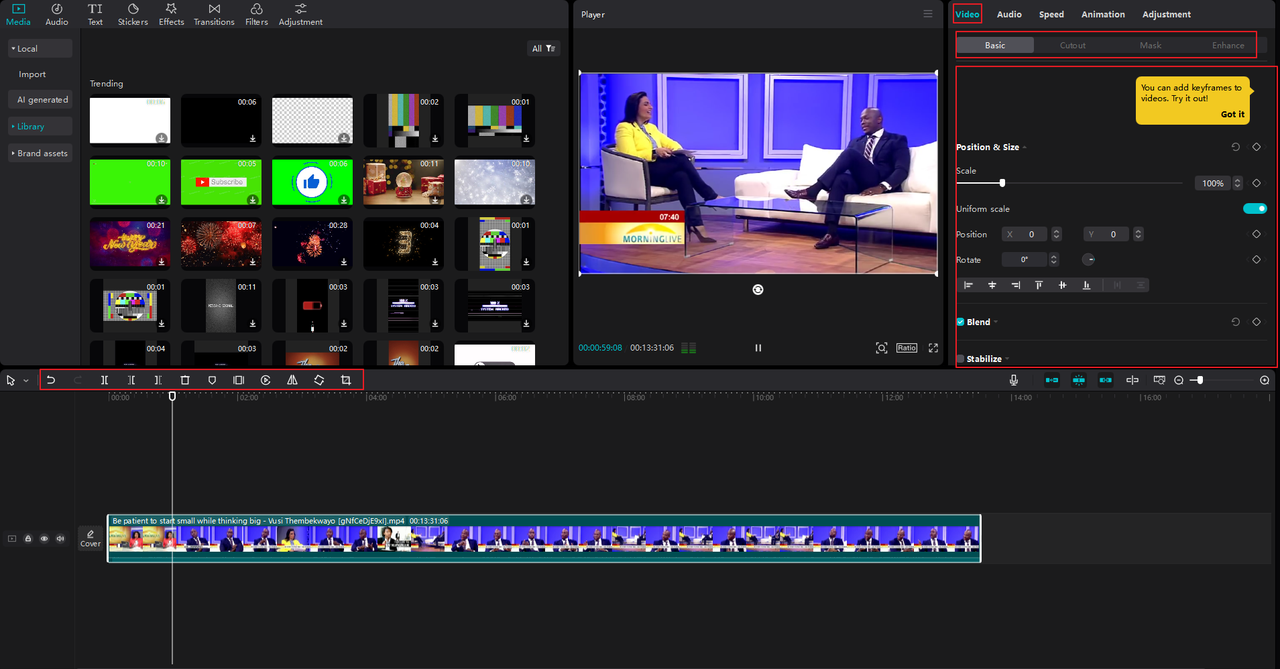Align the clip to the left edge
Screen dimensions: 1280x669
tap(968, 285)
